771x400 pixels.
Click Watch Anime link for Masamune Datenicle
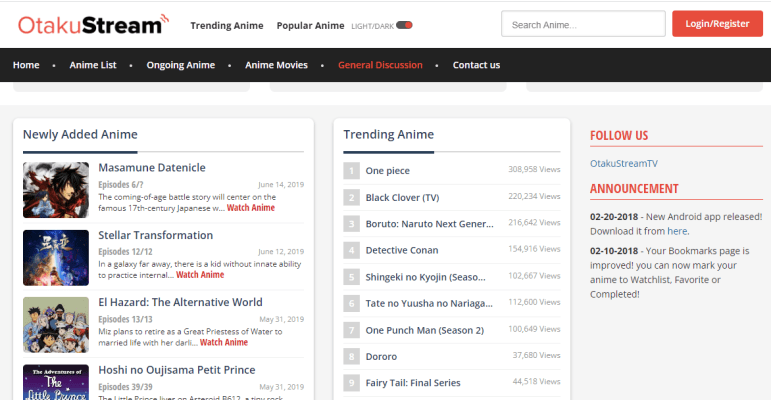click(x=250, y=208)
